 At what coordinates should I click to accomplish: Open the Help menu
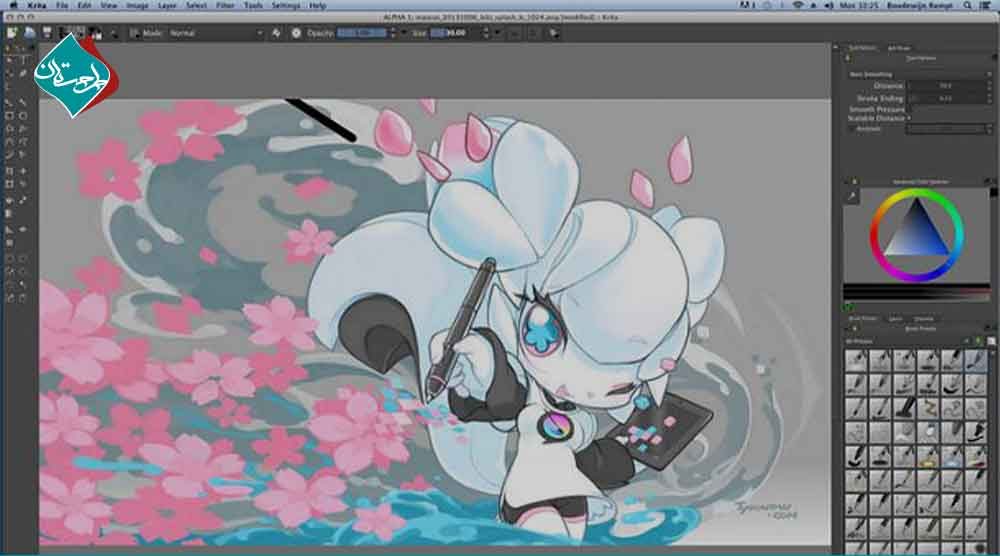[x=318, y=5]
